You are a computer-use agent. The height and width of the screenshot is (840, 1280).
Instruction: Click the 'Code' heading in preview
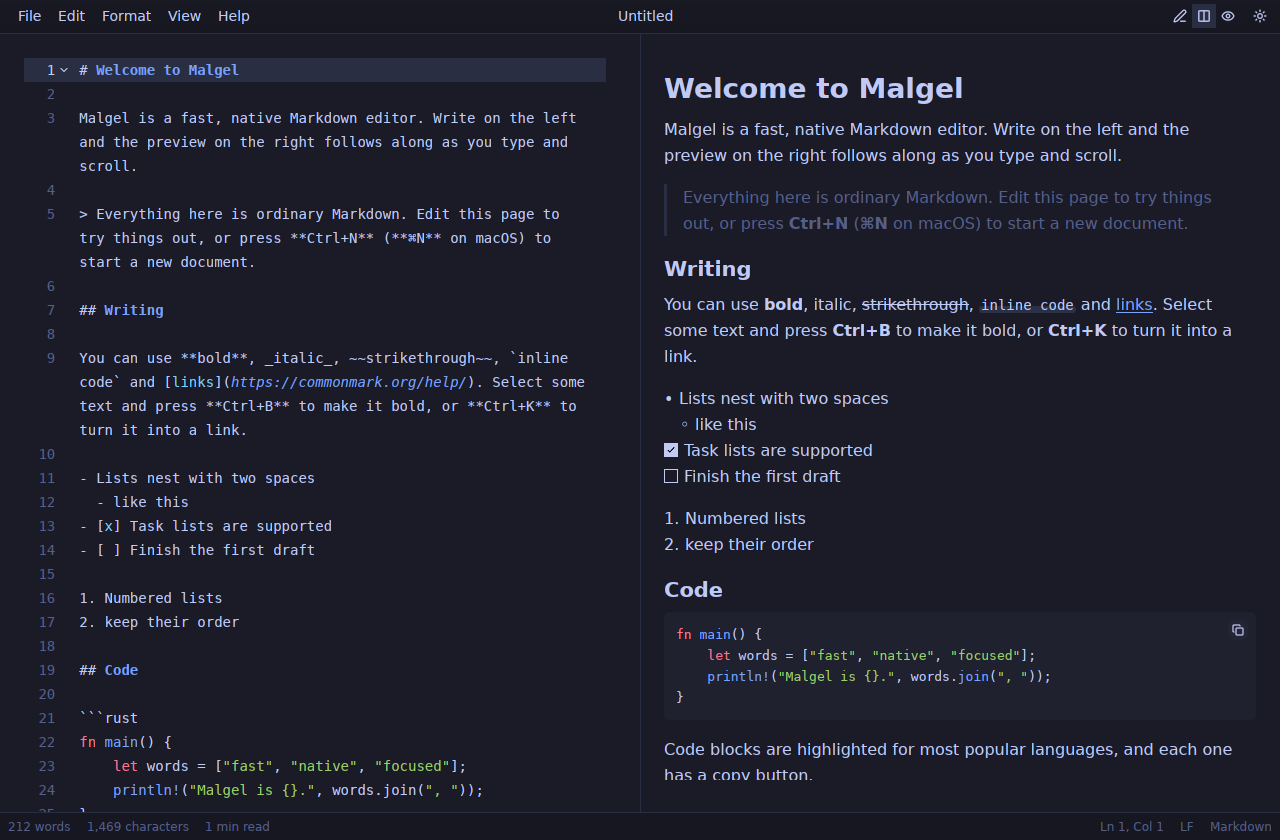(693, 590)
